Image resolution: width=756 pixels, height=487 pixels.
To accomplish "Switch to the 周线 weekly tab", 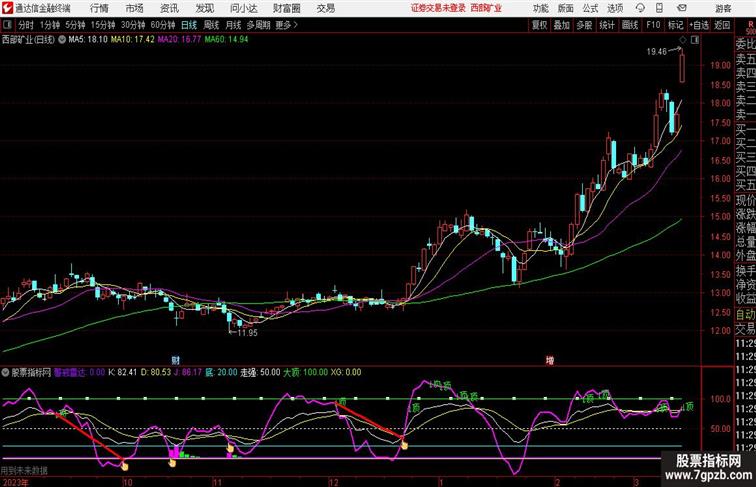I will [211, 25].
